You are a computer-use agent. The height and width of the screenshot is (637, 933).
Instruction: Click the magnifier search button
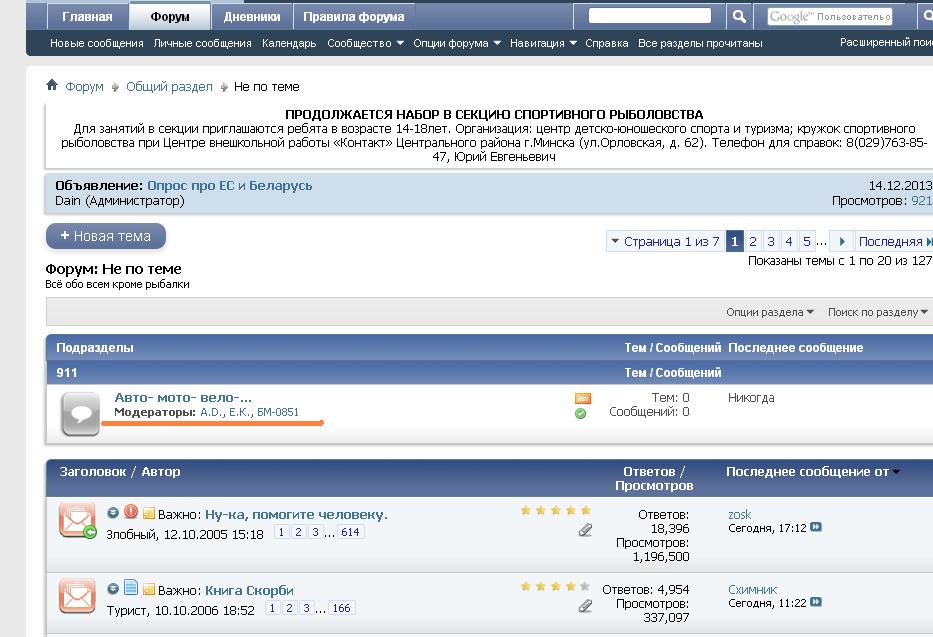coord(738,17)
